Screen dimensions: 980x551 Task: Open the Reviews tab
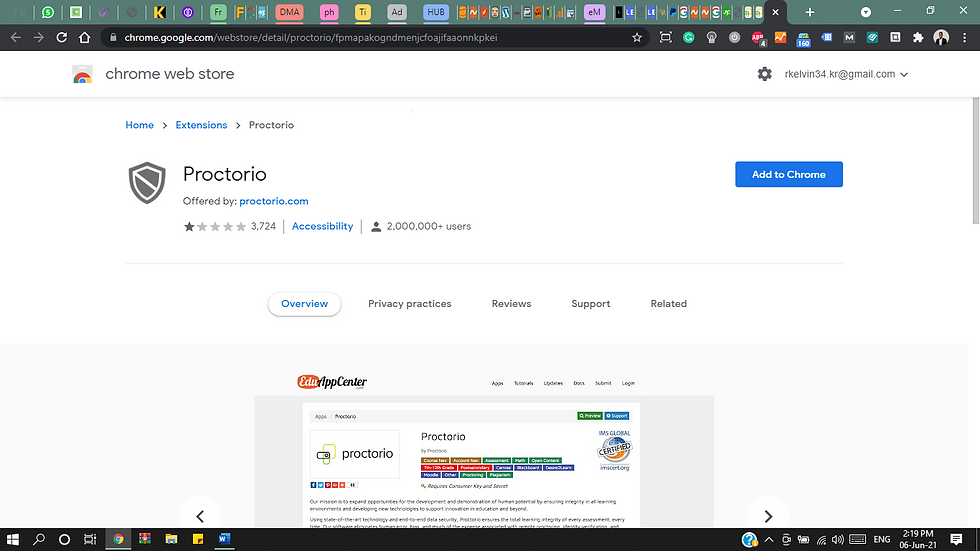coord(511,304)
